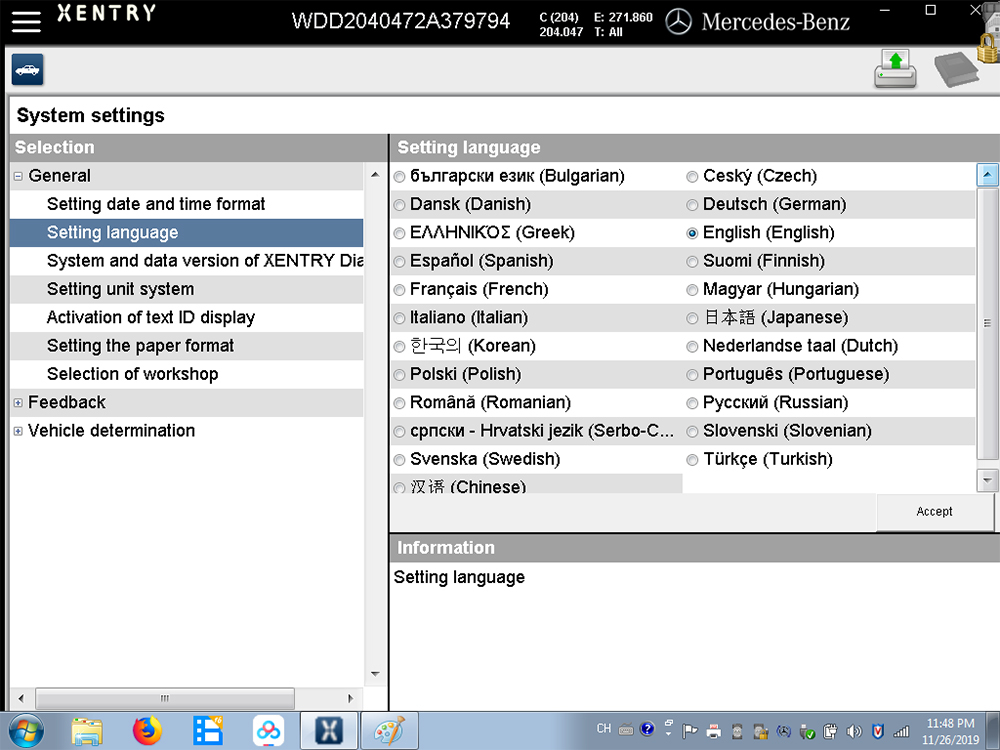Click Setting unit system link
The image size is (1000, 750).
tap(118, 289)
